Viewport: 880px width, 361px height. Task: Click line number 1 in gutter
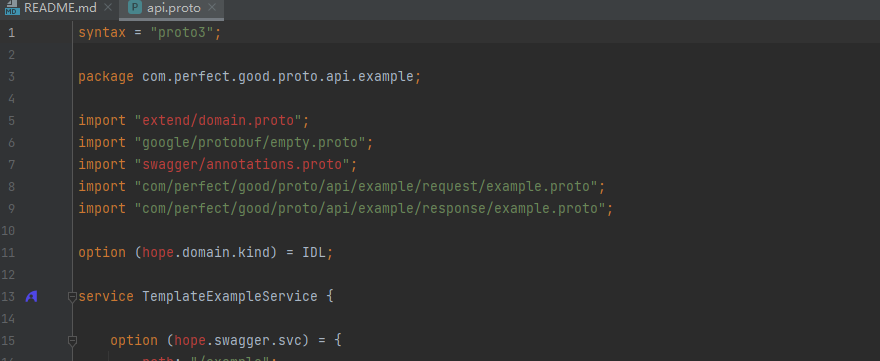click(x=11, y=33)
